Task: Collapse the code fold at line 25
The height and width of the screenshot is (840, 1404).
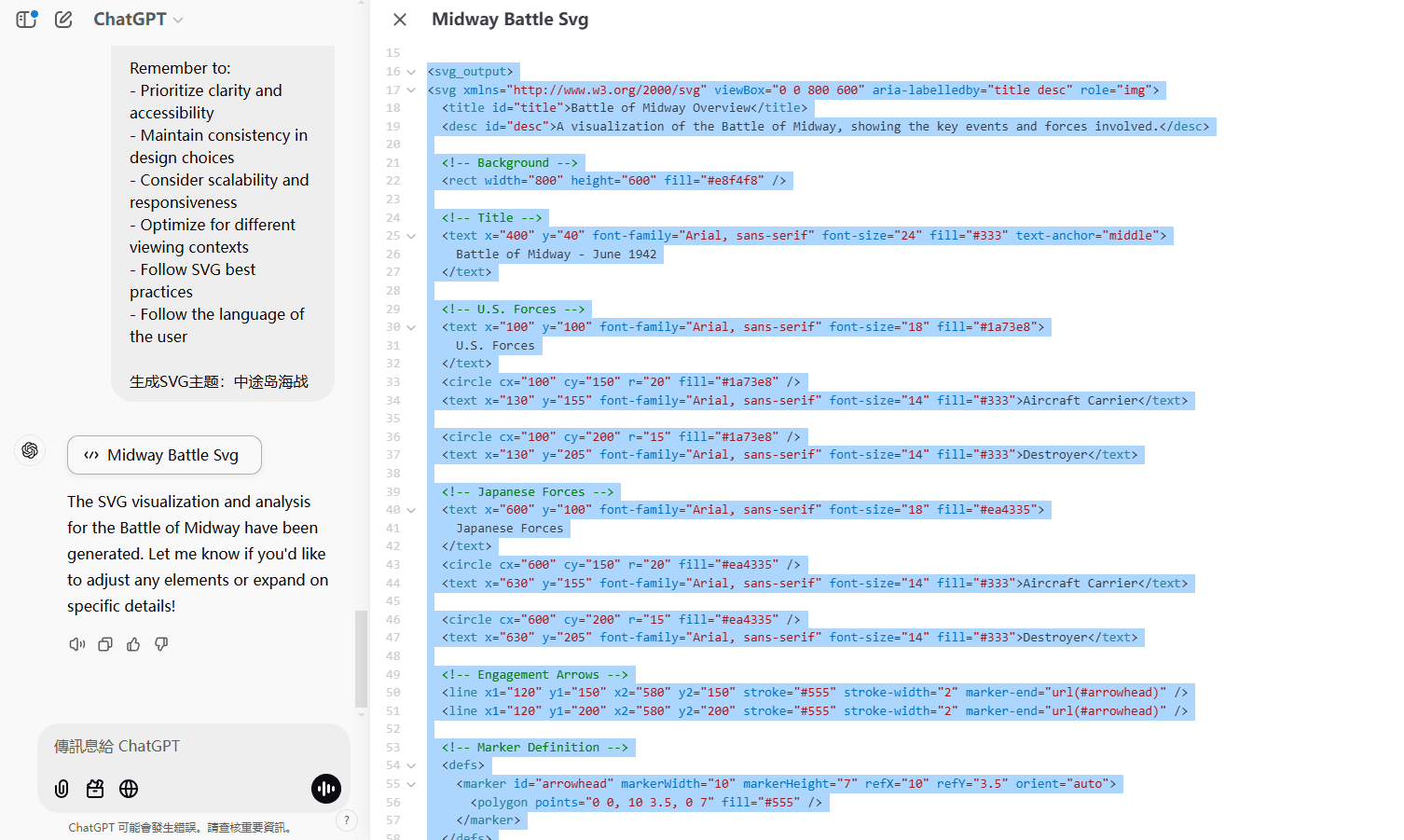Action: [411, 236]
